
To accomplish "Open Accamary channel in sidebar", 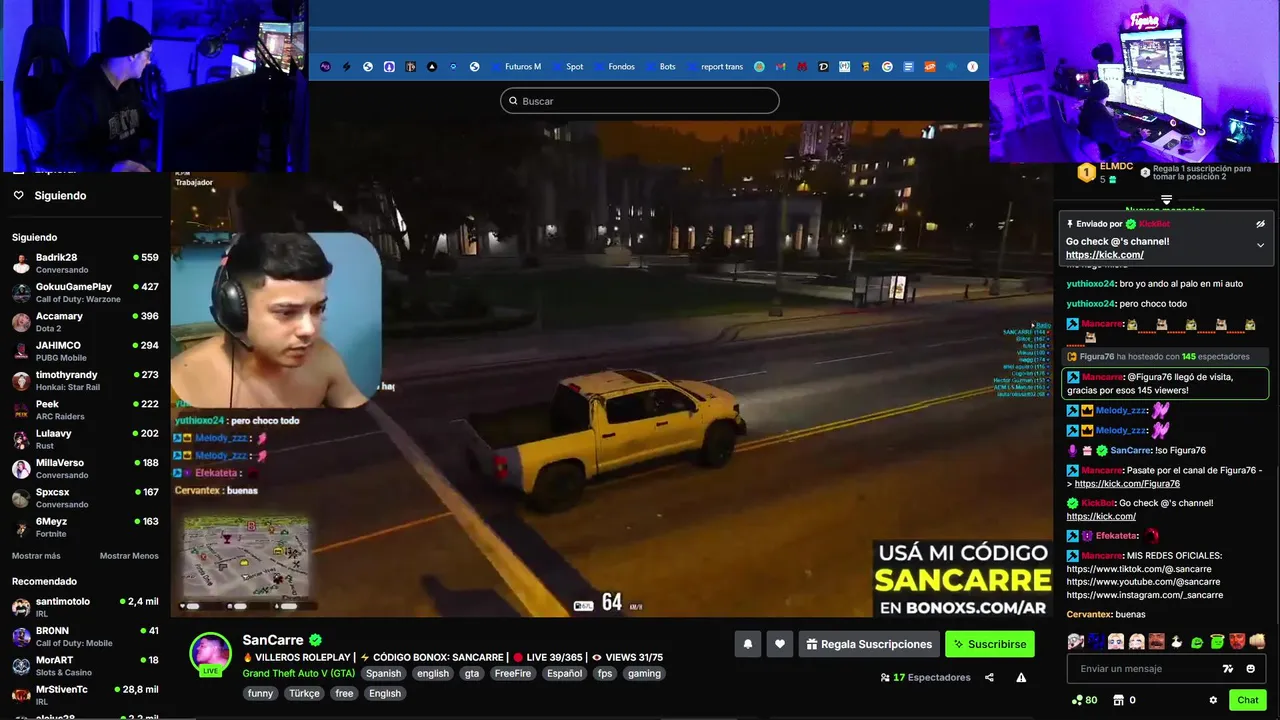I will coord(85,322).
